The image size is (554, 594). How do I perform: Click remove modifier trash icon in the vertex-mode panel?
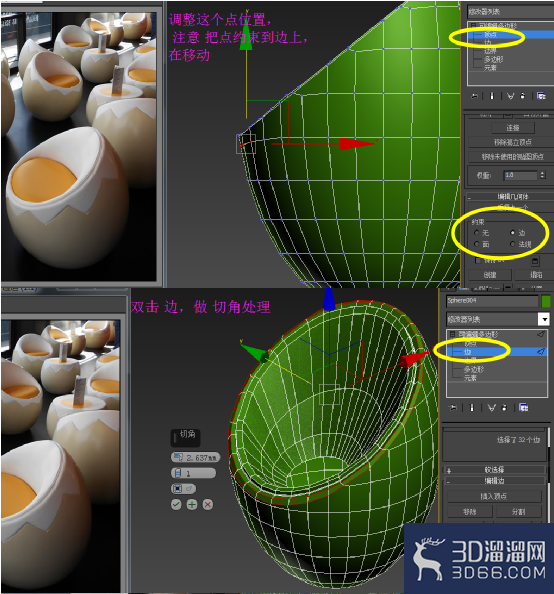[523, 96]
